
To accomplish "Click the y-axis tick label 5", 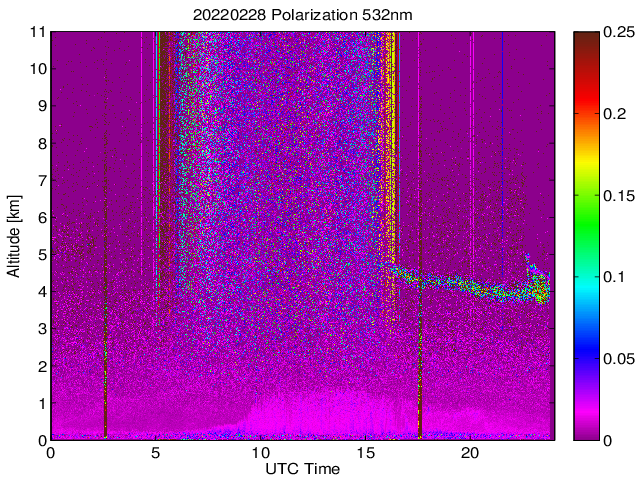I will 42,255.
